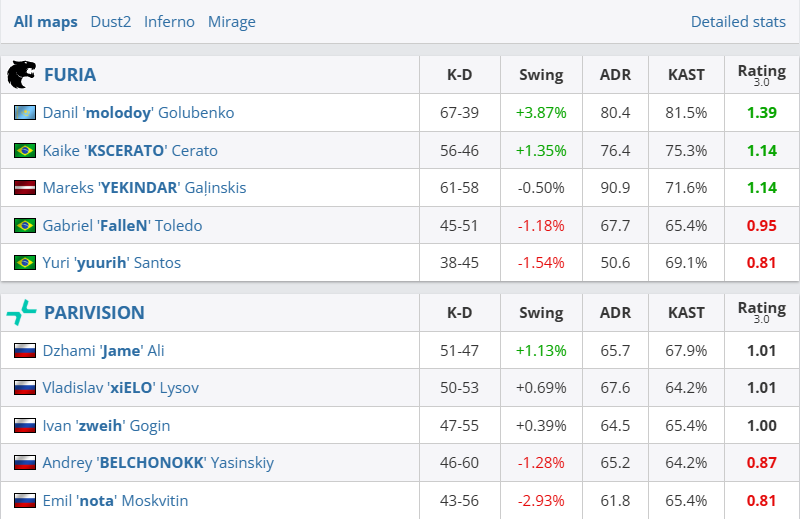The width and height of the screenshot is (800, 519).
Task: Click molodoy's Kazakhstan flag icon
Action: (25, 113)
